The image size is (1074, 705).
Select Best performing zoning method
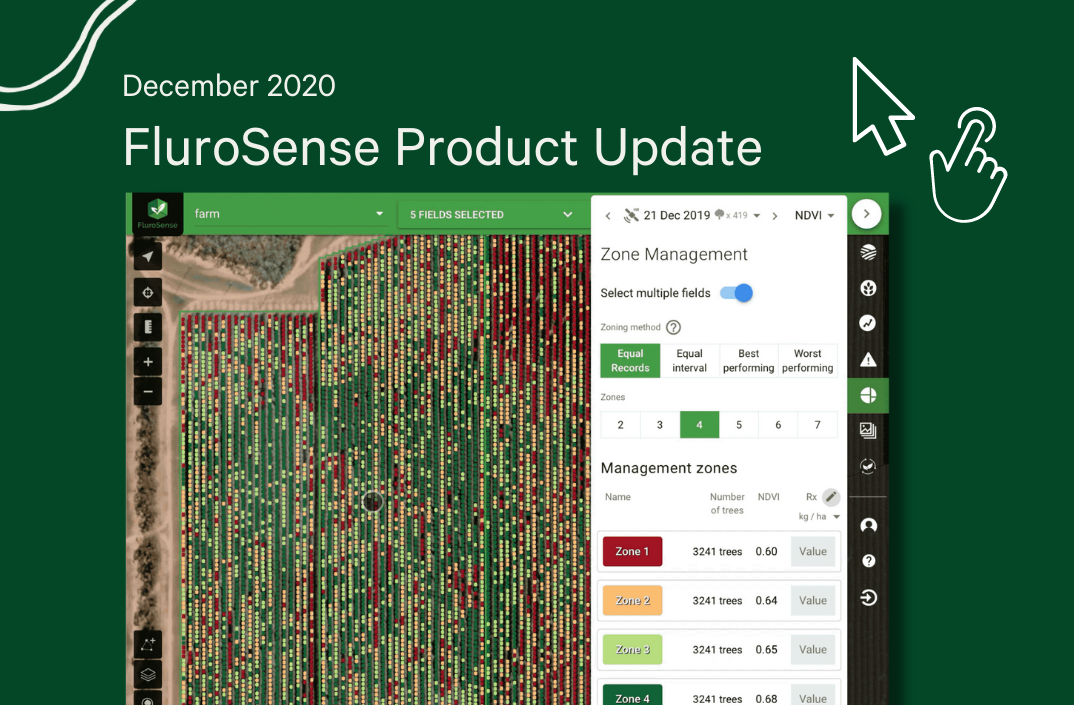[x=749, y=360]
